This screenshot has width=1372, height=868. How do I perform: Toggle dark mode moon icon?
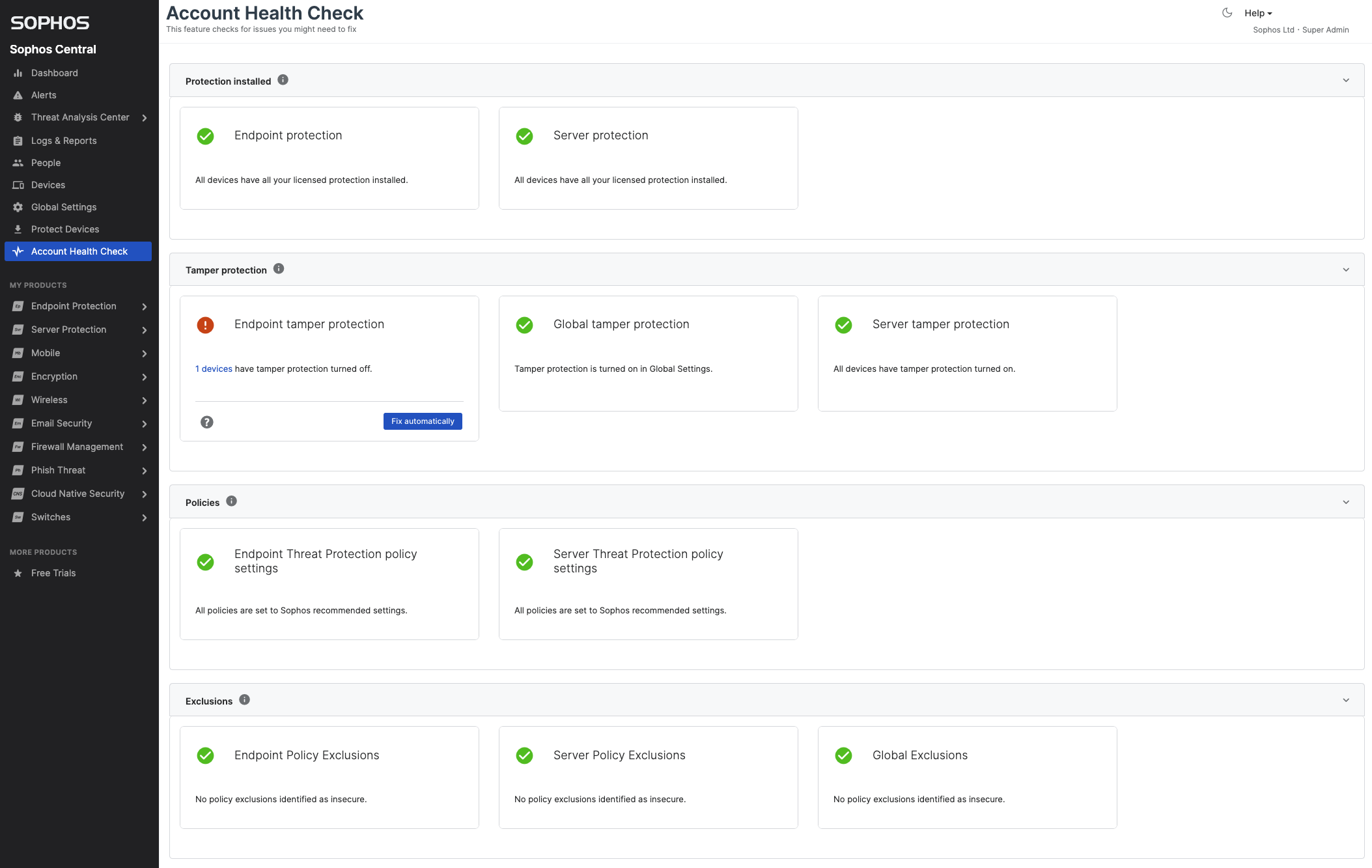coord(1227,12)
